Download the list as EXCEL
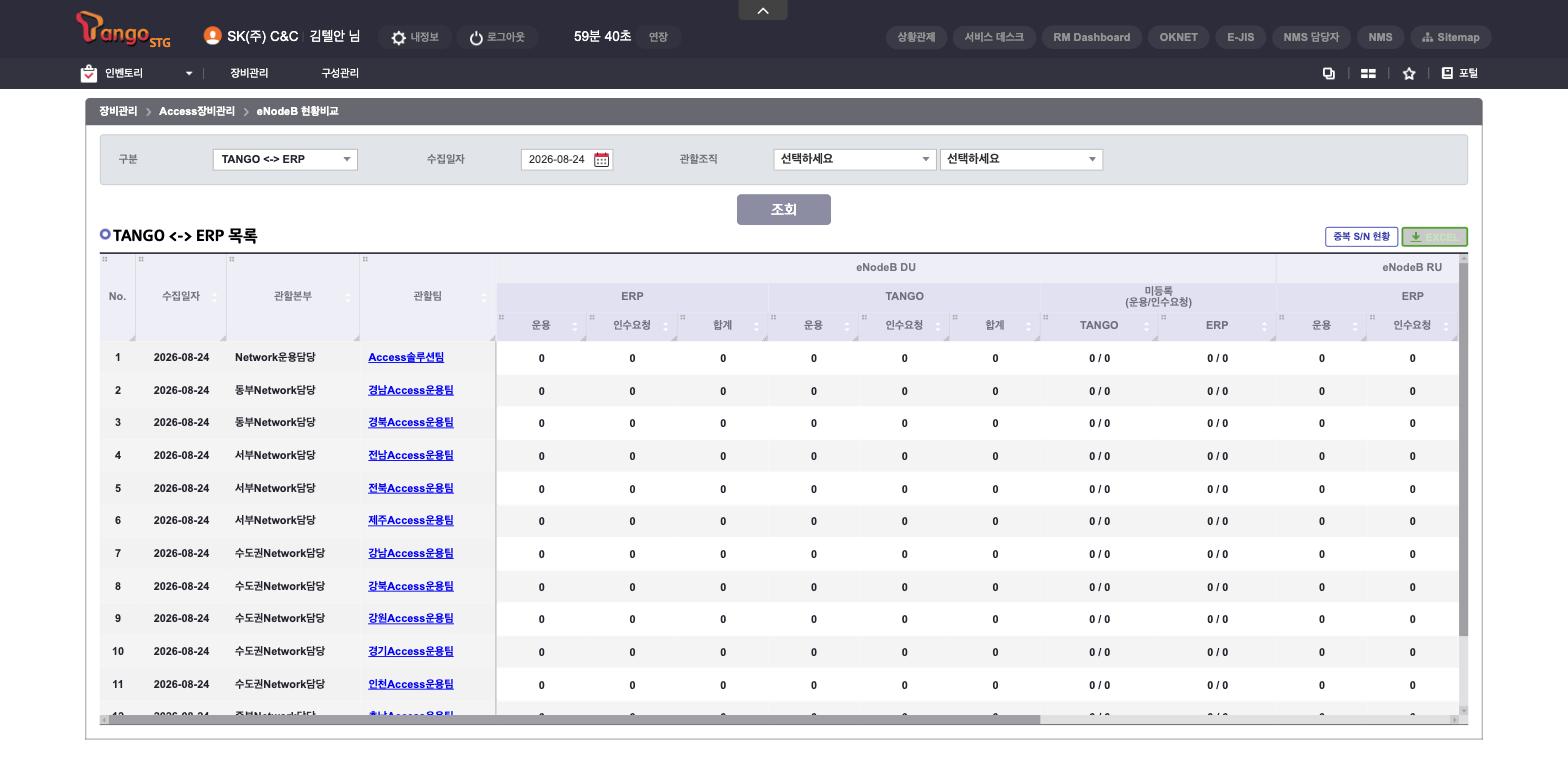 pos(1434,237)
